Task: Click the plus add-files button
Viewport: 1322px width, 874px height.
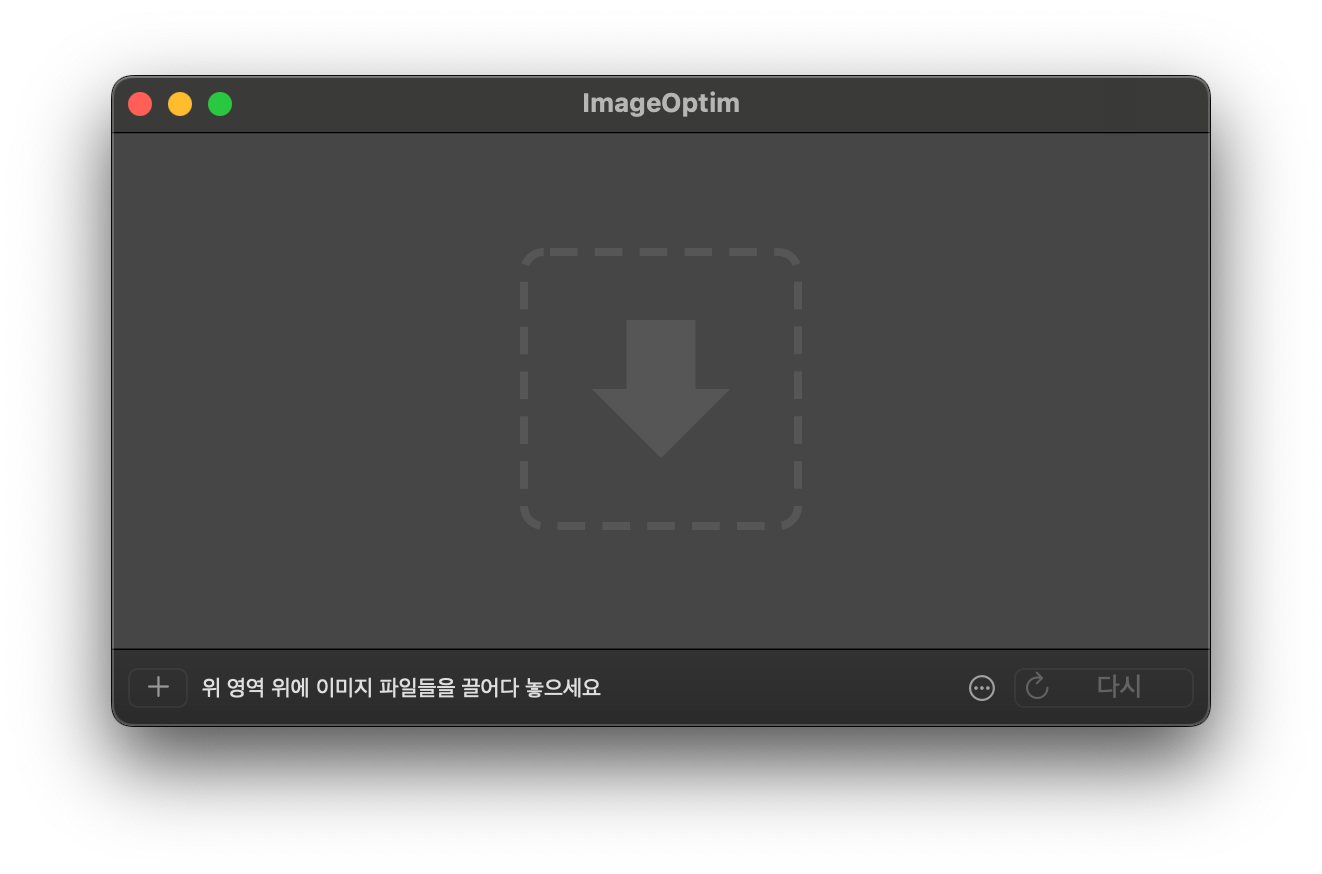Action: tap(158, 688)
